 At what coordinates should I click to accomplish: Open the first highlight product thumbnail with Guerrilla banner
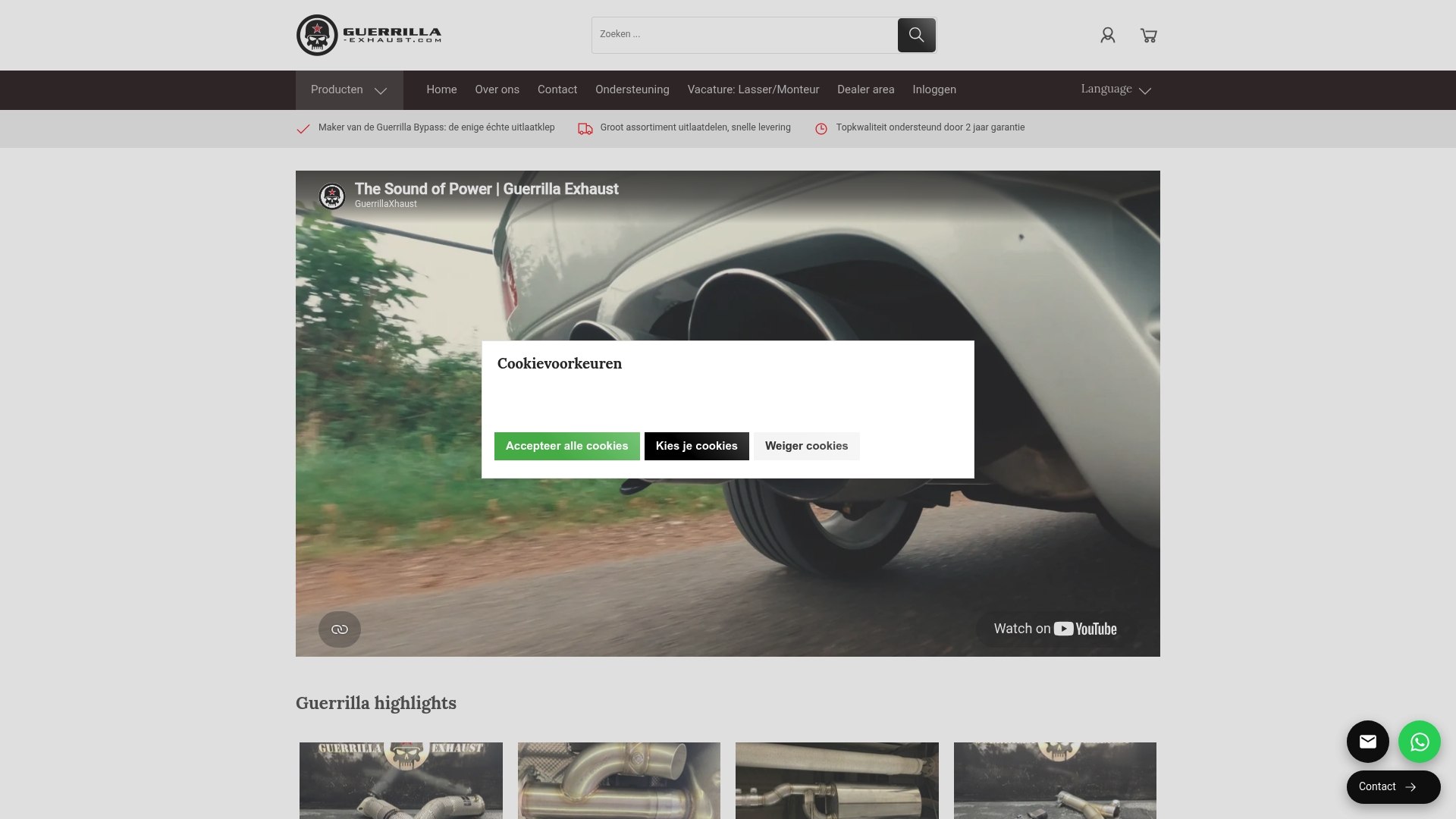coord(401,780)
